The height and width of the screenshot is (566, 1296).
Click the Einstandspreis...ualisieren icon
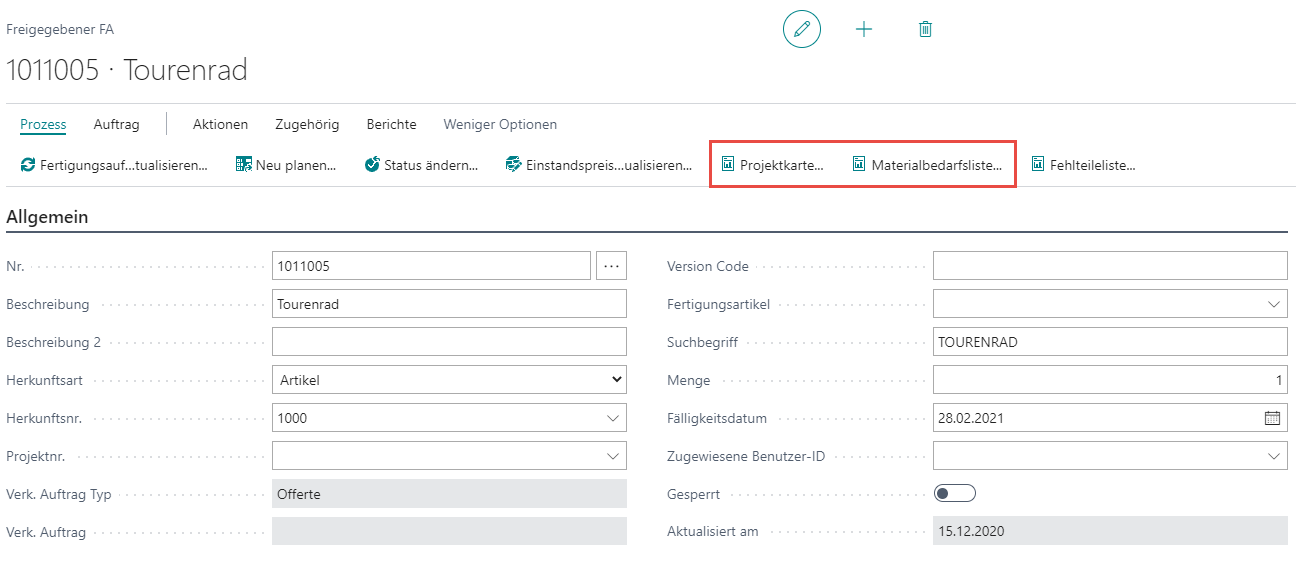tap(514, 165)
